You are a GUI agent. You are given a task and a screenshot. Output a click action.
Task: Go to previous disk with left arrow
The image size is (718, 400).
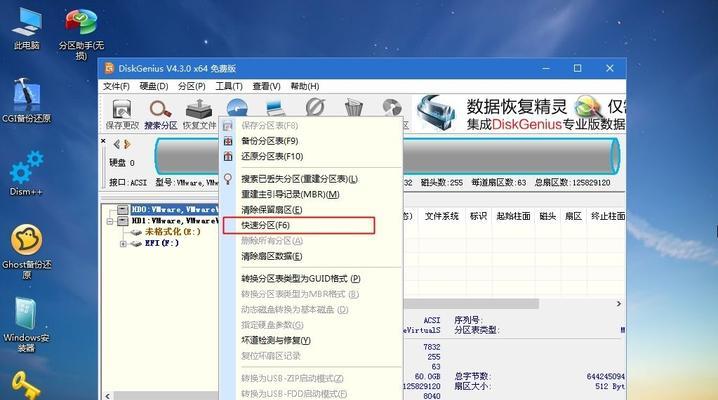116,144
